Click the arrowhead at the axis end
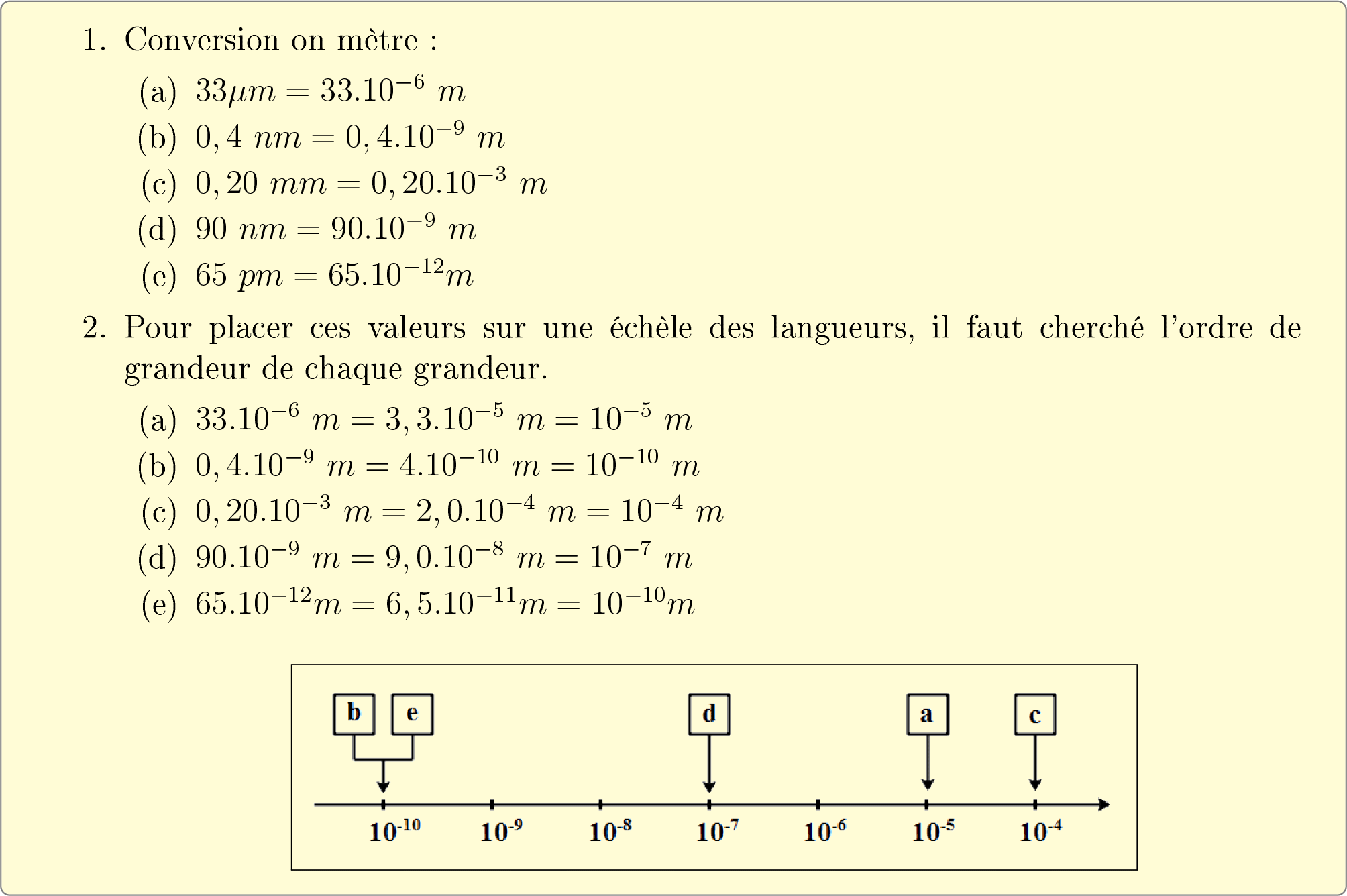Screen dimensions: 1347x896 click(x=1104, y=804)
